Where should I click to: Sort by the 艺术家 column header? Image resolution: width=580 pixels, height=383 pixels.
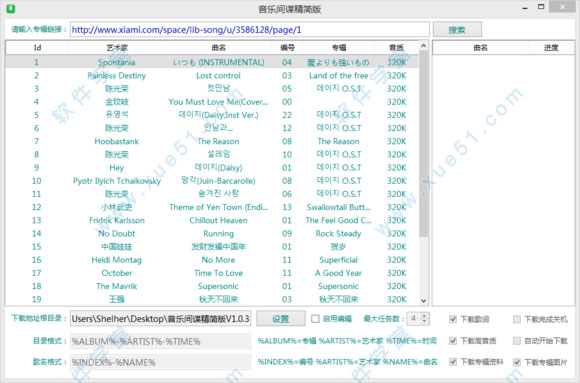[x=117, y=48]
